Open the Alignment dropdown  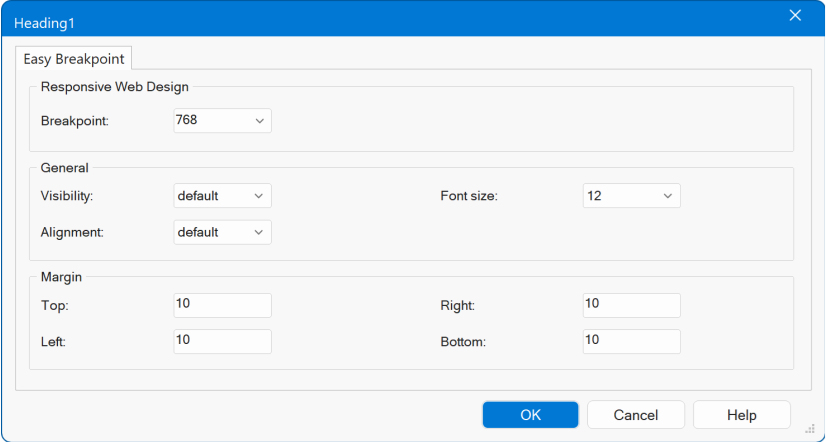pos(222,232)
